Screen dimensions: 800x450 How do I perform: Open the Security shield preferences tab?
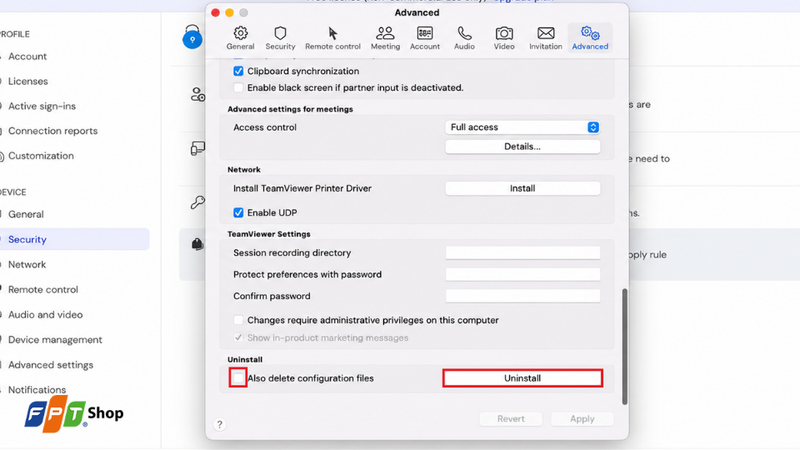(x=280, y=38)
